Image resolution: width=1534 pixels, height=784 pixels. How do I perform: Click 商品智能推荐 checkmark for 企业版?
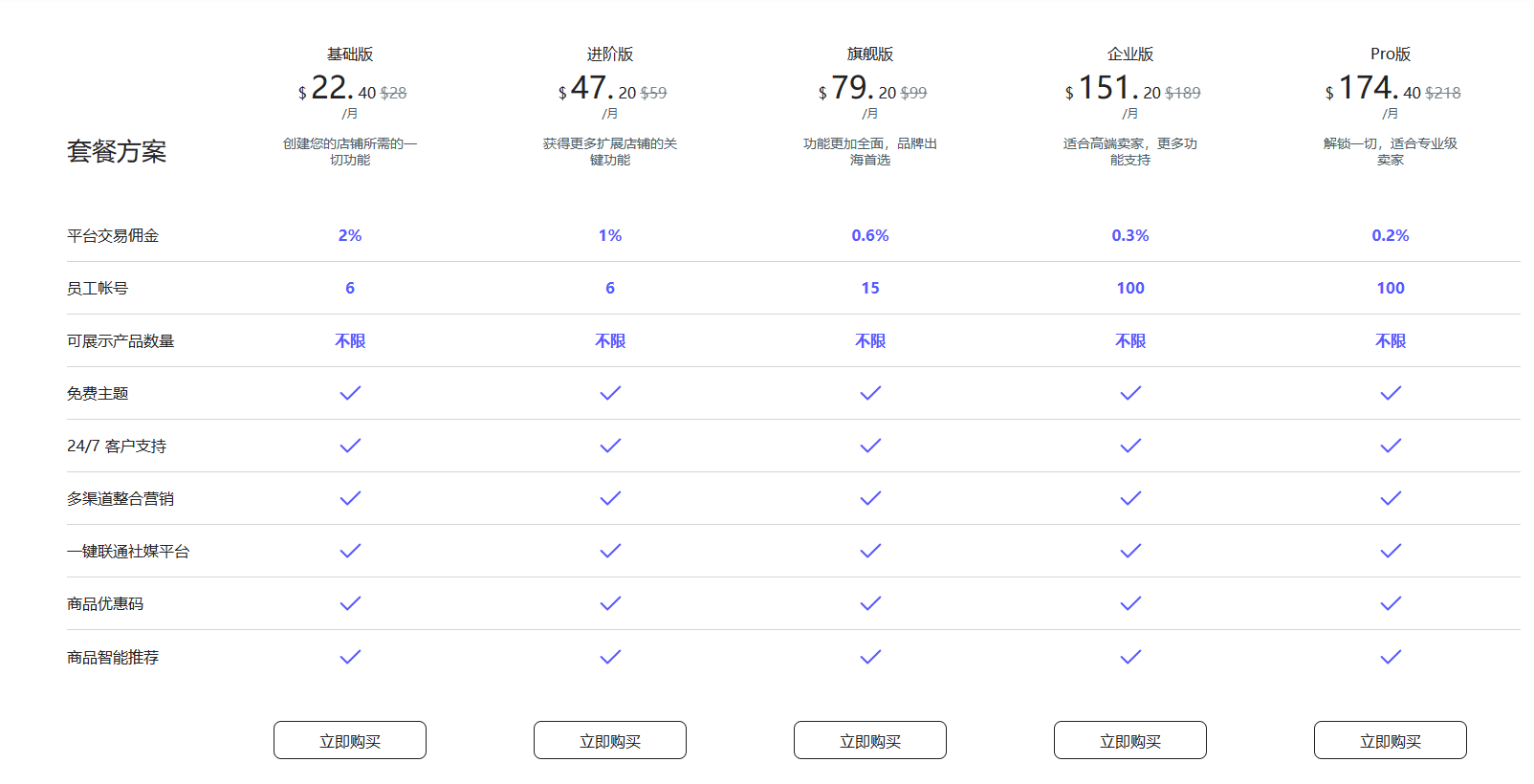1130,657
